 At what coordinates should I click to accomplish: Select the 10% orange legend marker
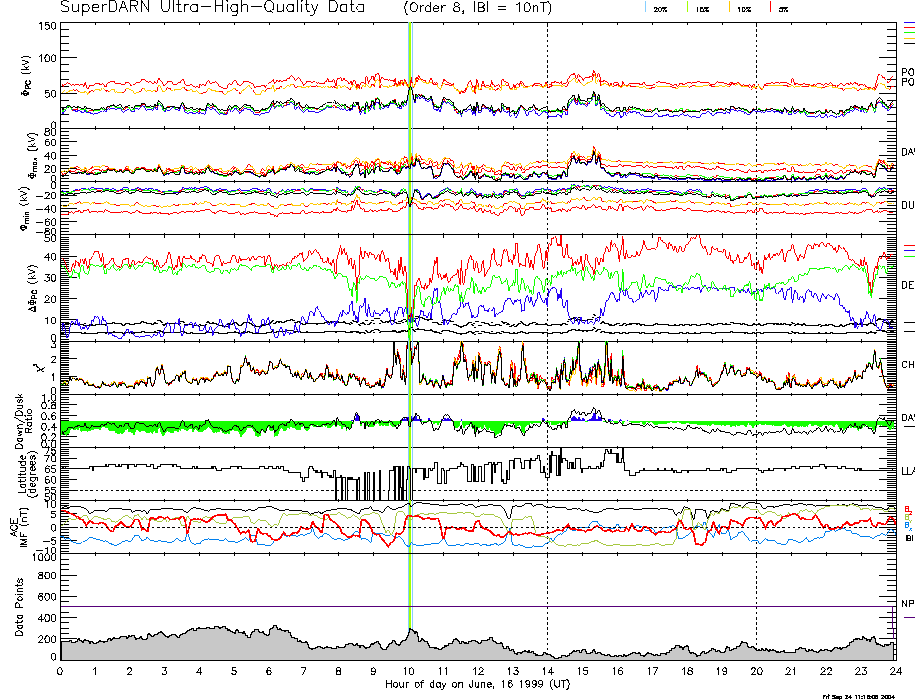(731, 8)
